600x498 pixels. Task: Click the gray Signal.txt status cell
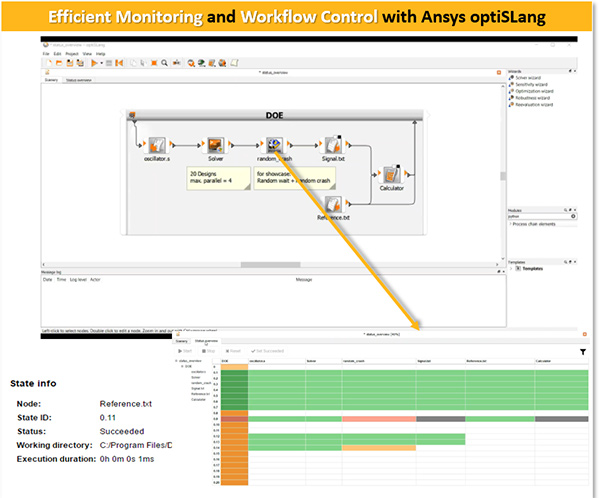pyautogui.click(x=440, y=419)
